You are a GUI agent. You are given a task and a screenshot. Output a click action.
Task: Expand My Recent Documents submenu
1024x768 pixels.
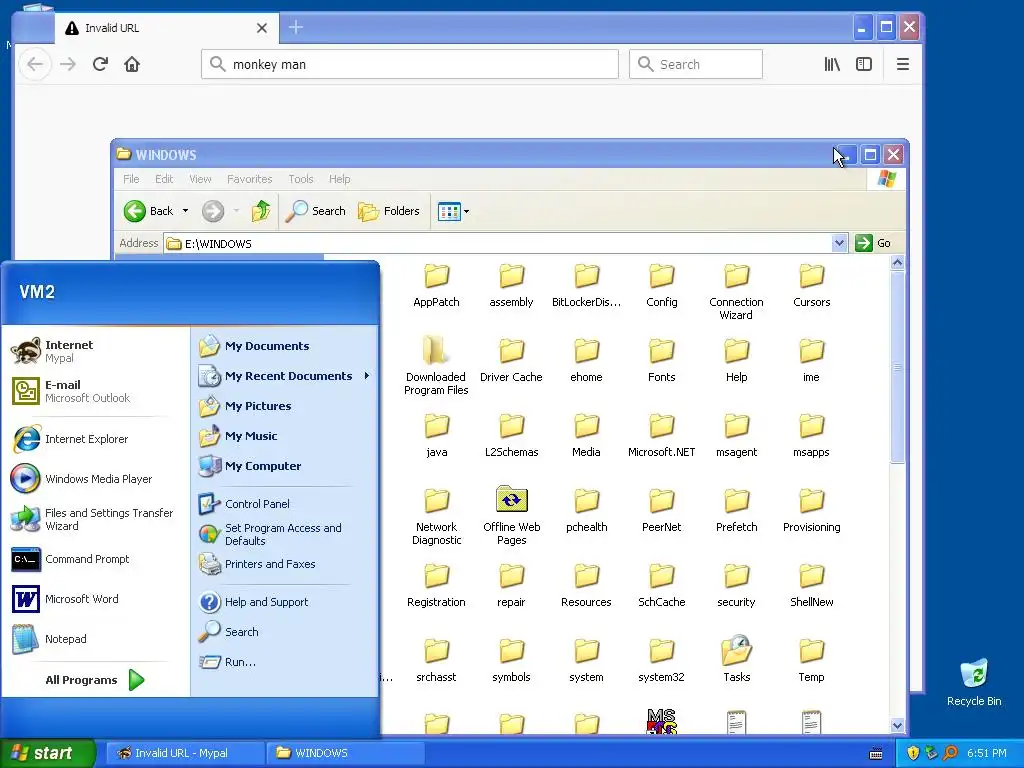[x=285, y=376]
